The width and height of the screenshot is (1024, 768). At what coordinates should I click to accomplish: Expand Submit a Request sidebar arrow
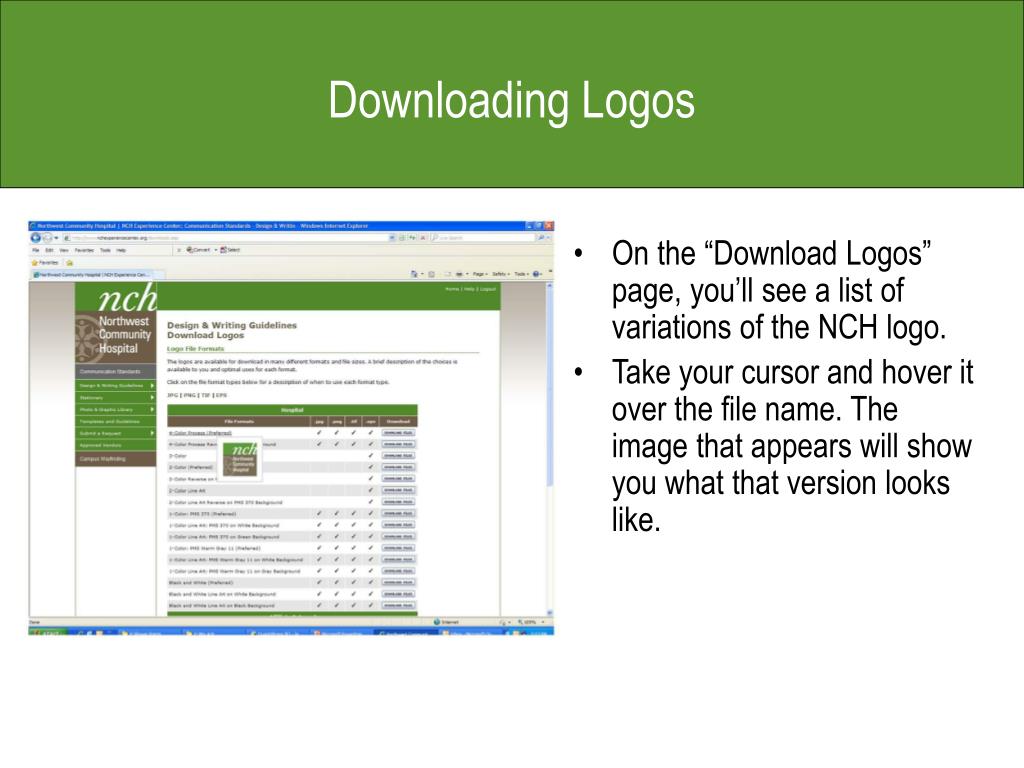152,433
